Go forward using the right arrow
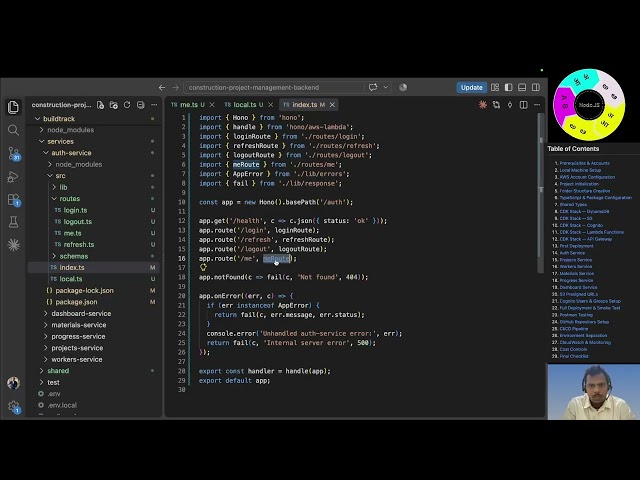Image resolution: width=640 pixels, height=480 pixels. pyautogui.click(x=176, y=87)
